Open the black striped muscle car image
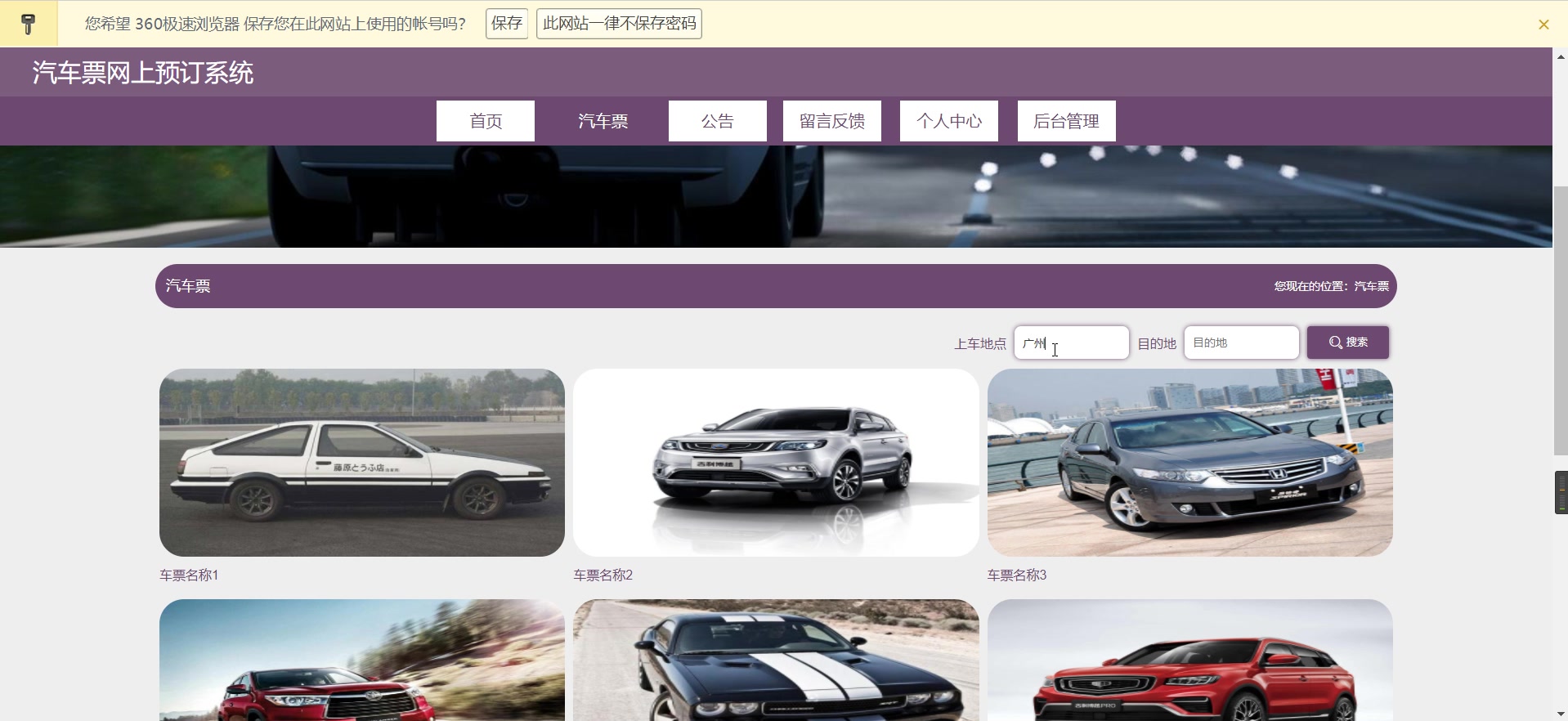Screen dimensions: 1568x721 [x=776, y=660]
